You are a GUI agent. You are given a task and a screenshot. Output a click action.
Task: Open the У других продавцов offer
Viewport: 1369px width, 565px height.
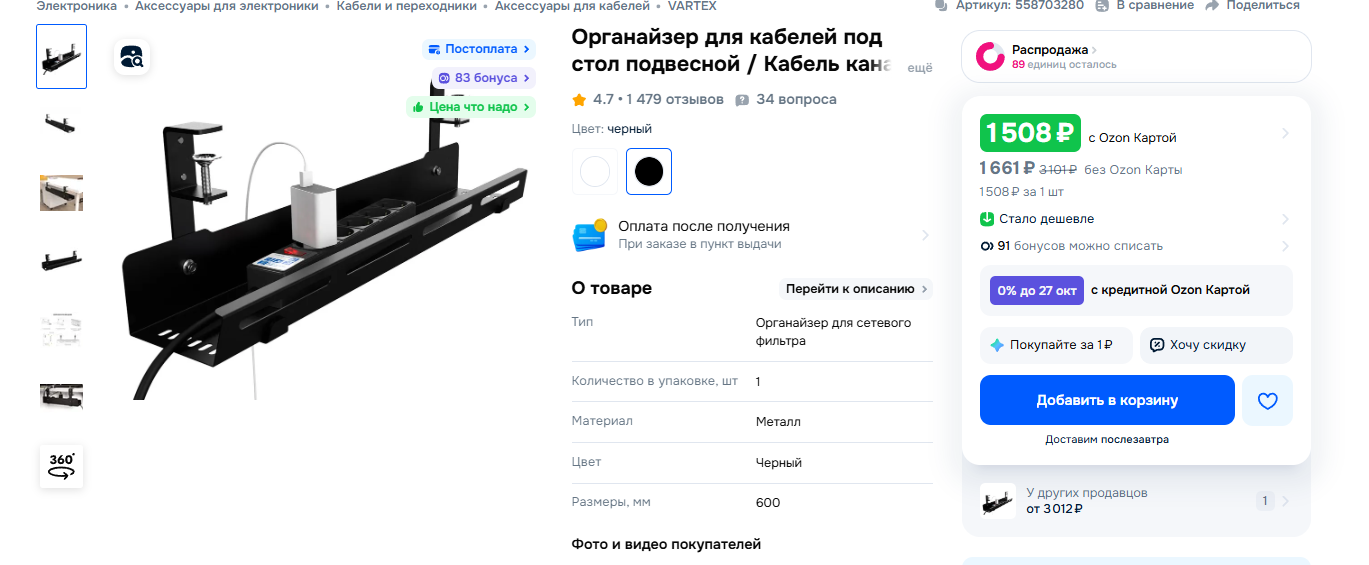tap(1136, 501)
